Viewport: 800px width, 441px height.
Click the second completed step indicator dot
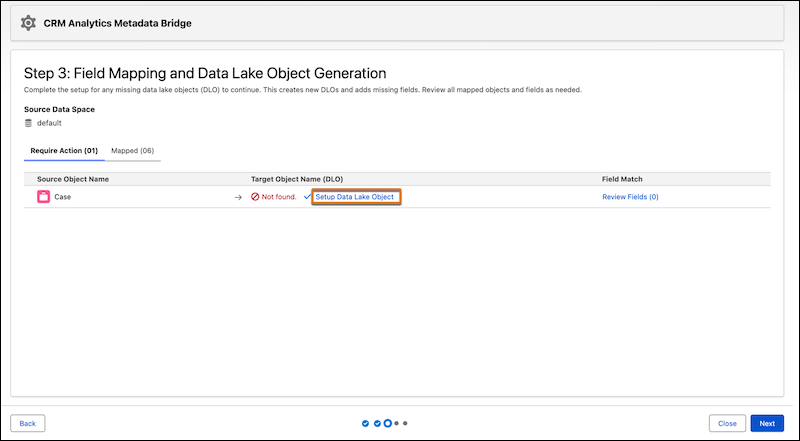(377, 423)
